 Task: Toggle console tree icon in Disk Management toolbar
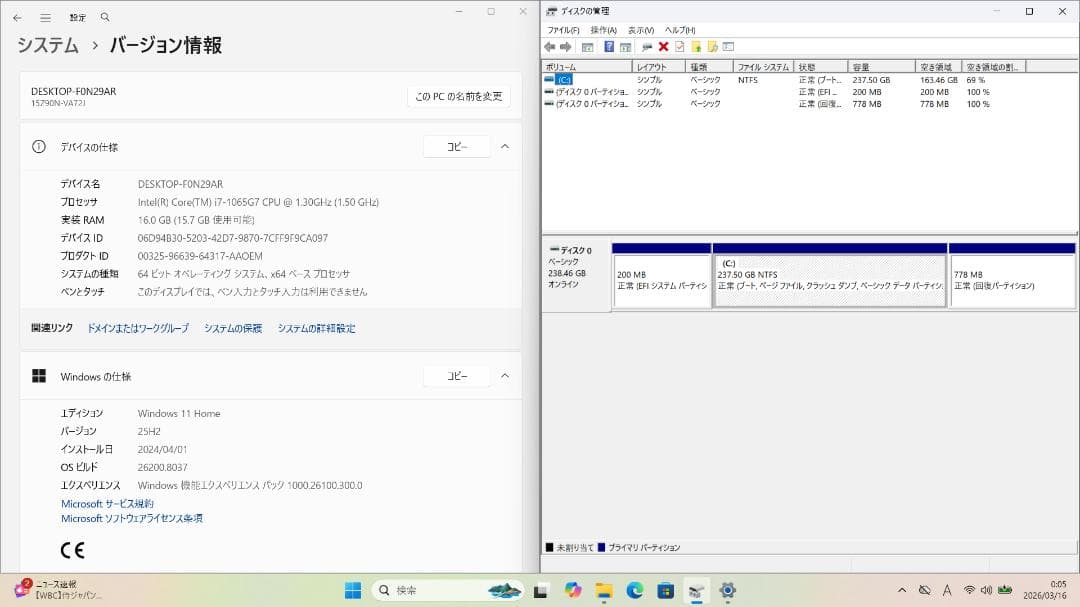588,47
